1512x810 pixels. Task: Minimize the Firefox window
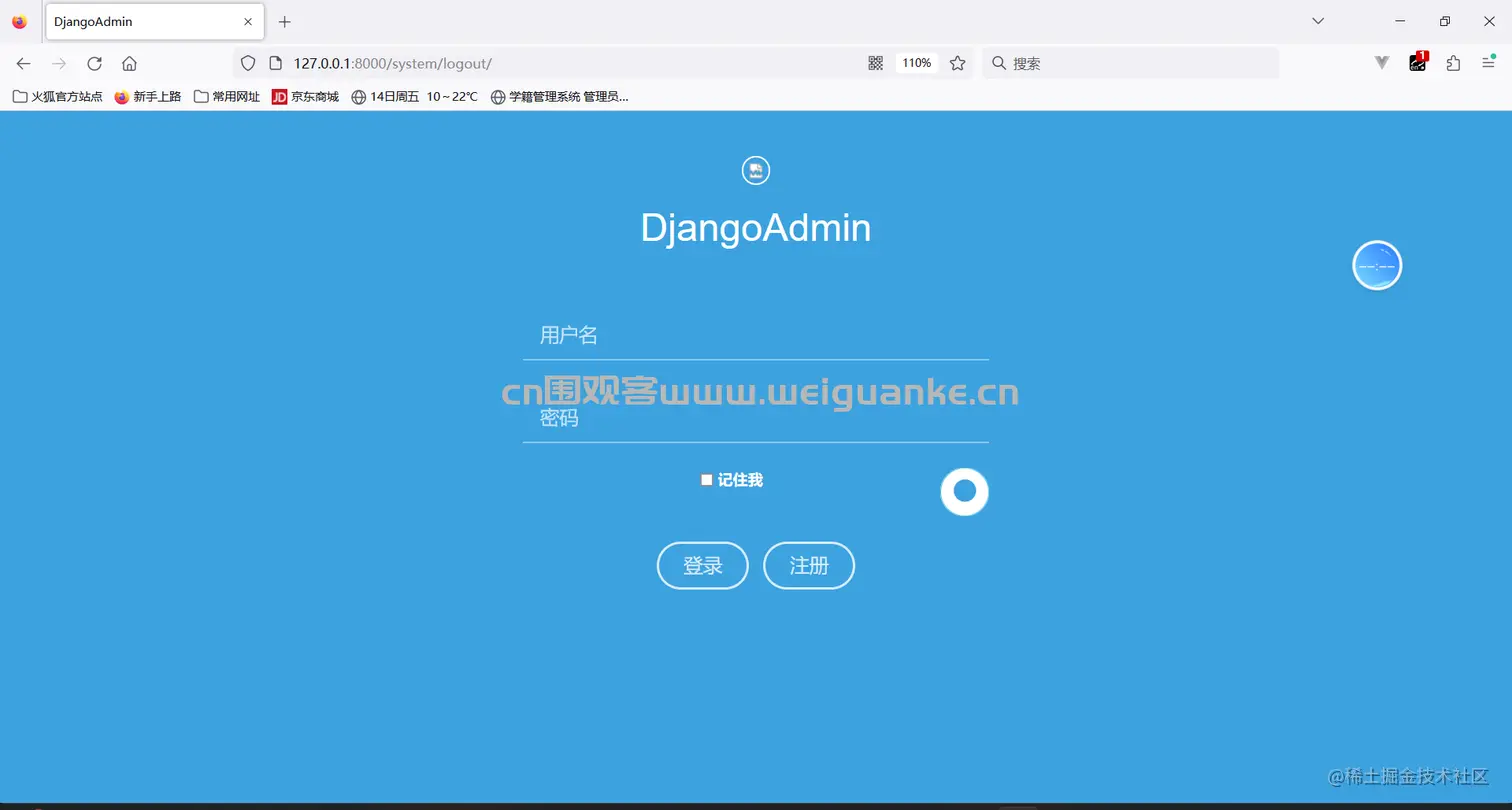[1400, 21]
